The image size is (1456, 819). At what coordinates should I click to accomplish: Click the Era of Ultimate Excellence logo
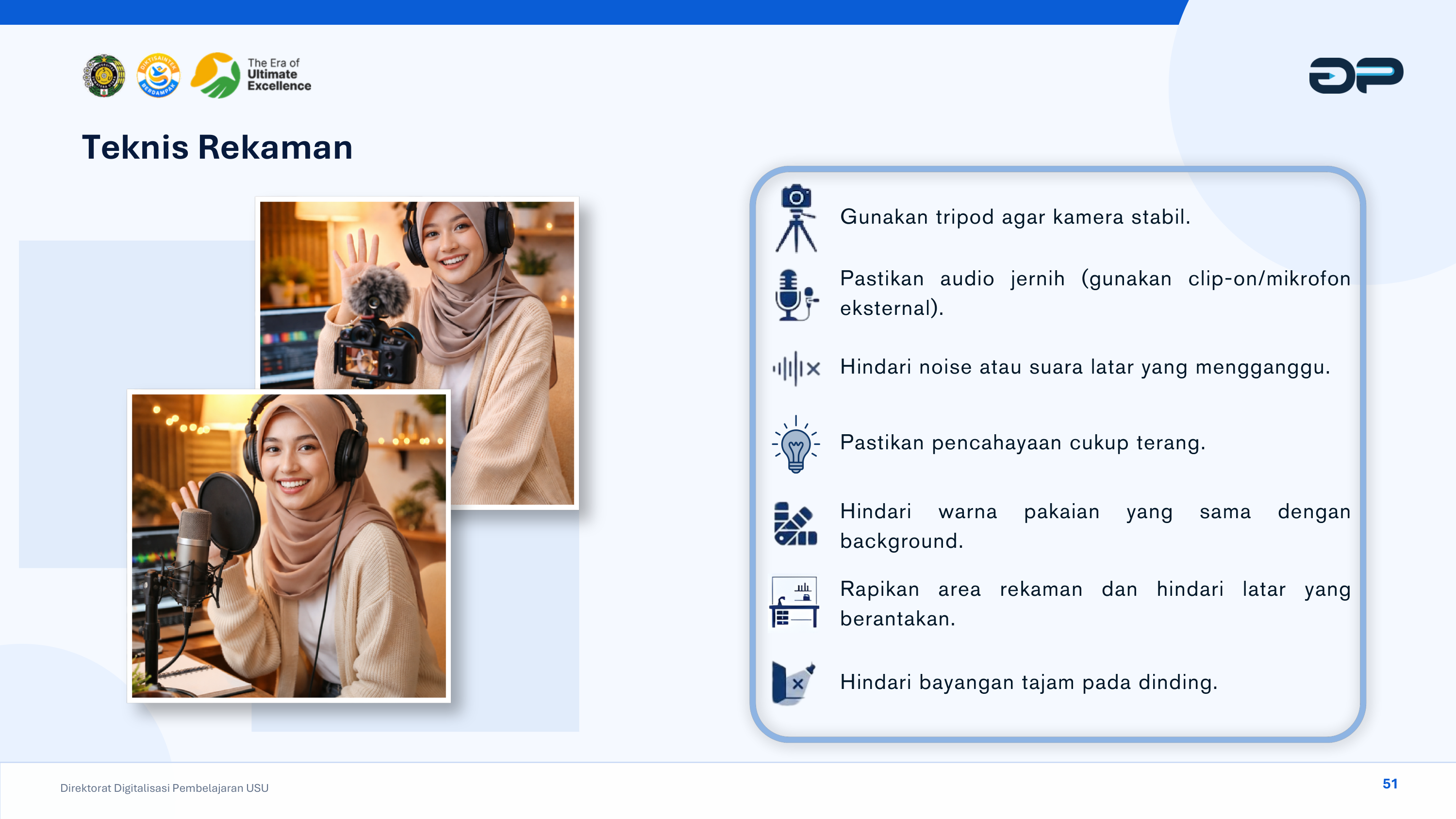[x=251, y=75]
